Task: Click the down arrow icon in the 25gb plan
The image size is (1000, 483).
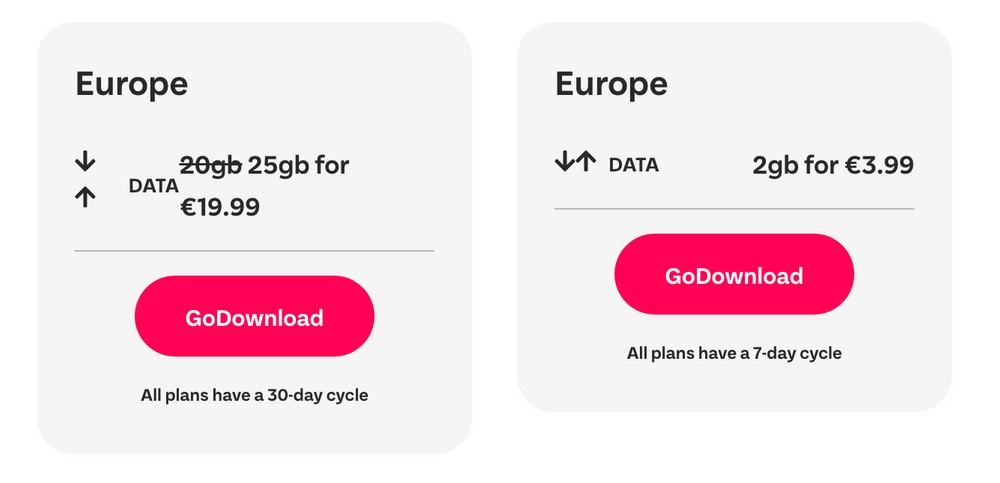Action: (x=85, y=160)
